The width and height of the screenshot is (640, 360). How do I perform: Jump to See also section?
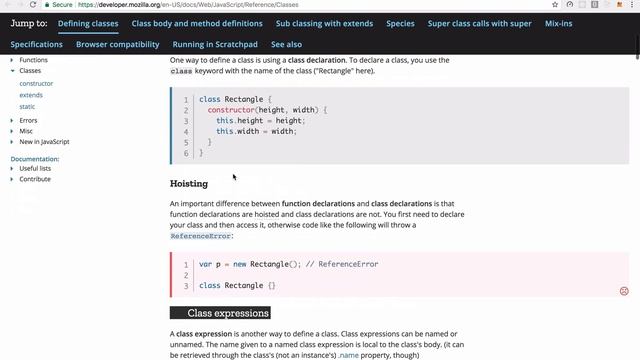tap(287, 44)
